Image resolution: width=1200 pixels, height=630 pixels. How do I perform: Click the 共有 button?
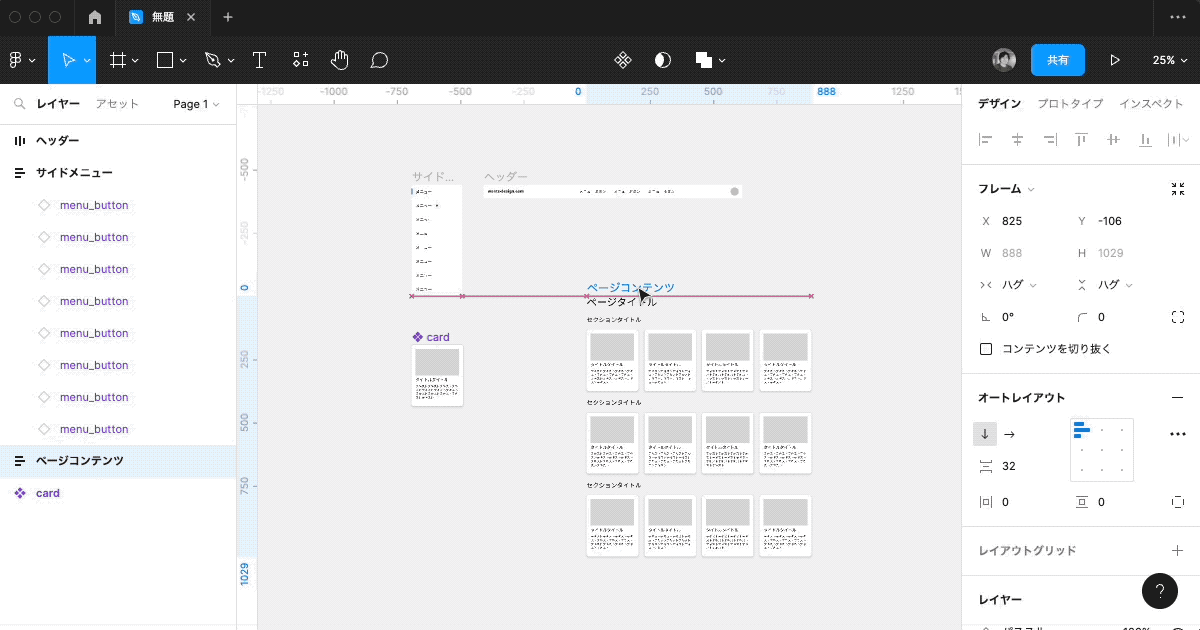(x=1058, y=60)
